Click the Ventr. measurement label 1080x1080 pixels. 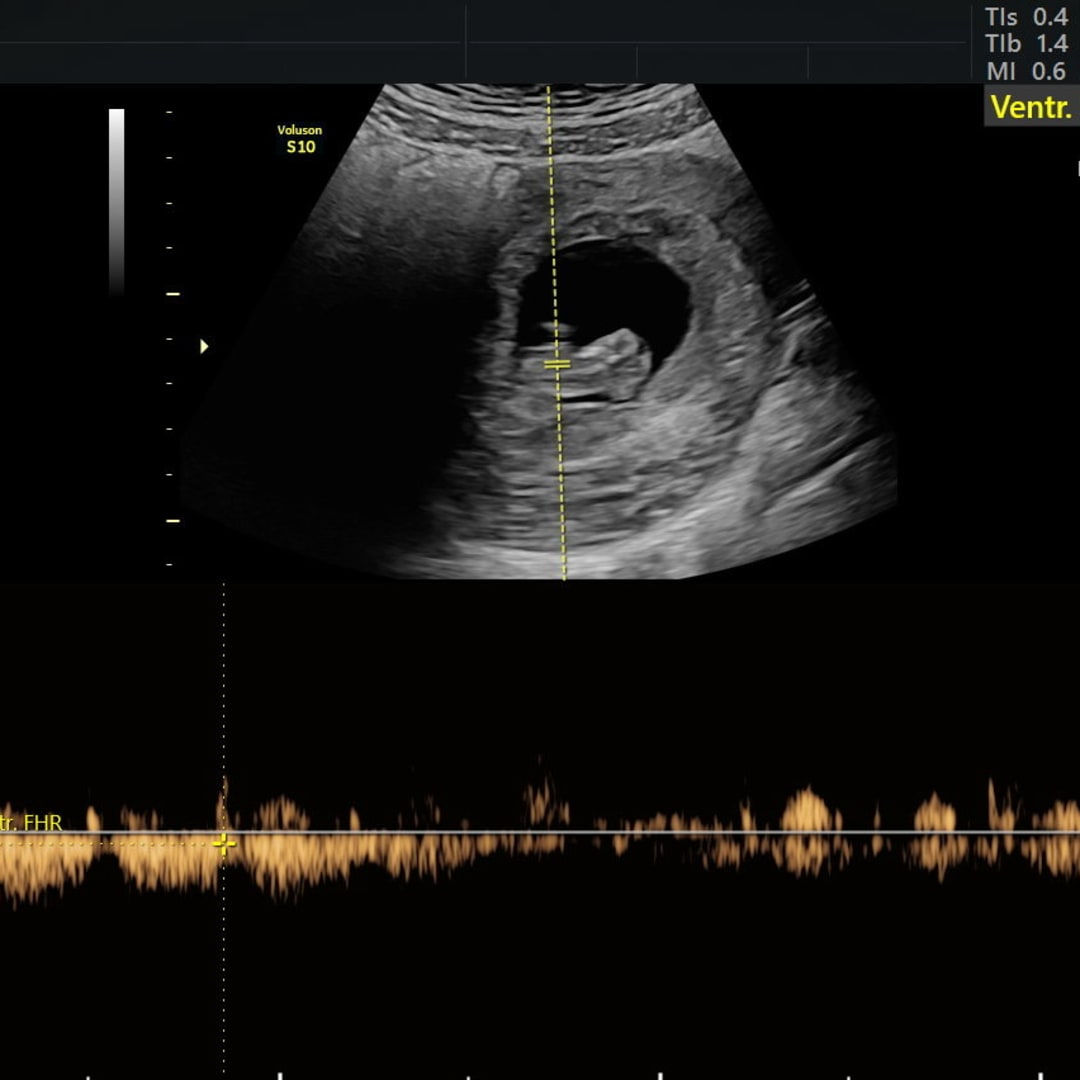[x=1030, y=107]
